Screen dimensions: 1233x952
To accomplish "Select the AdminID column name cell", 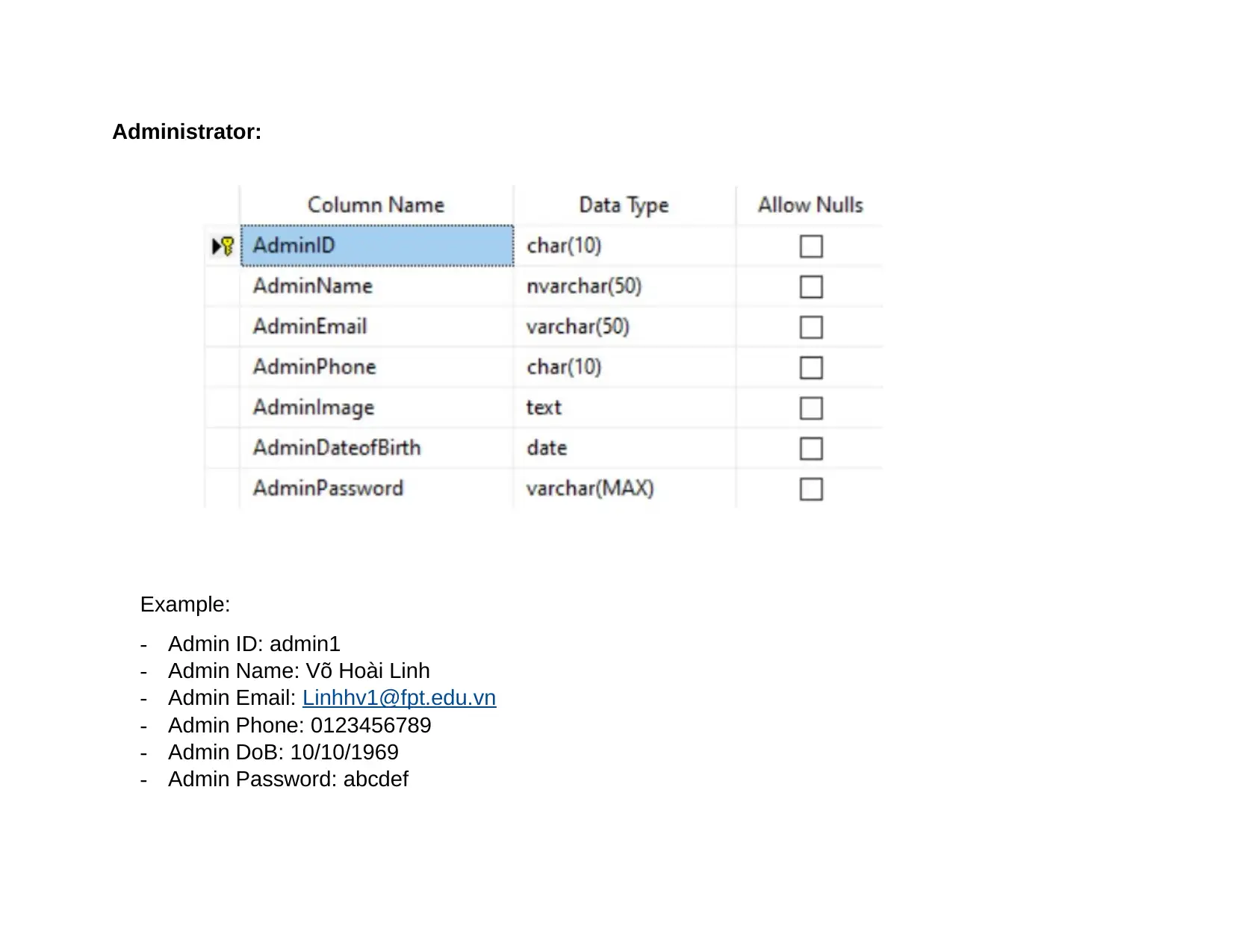I will point(377,246).
